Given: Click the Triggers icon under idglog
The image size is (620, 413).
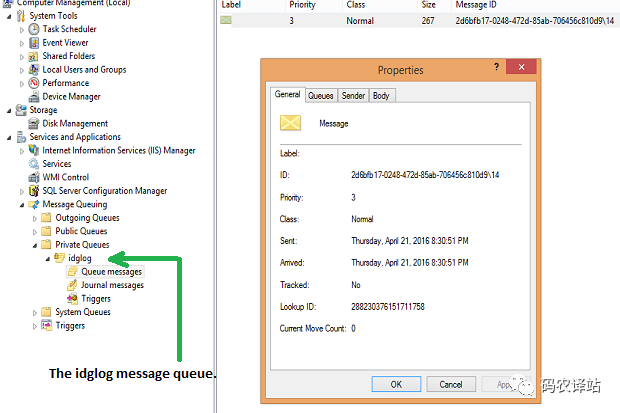Looking at the screenshot, I should point(72,298).
